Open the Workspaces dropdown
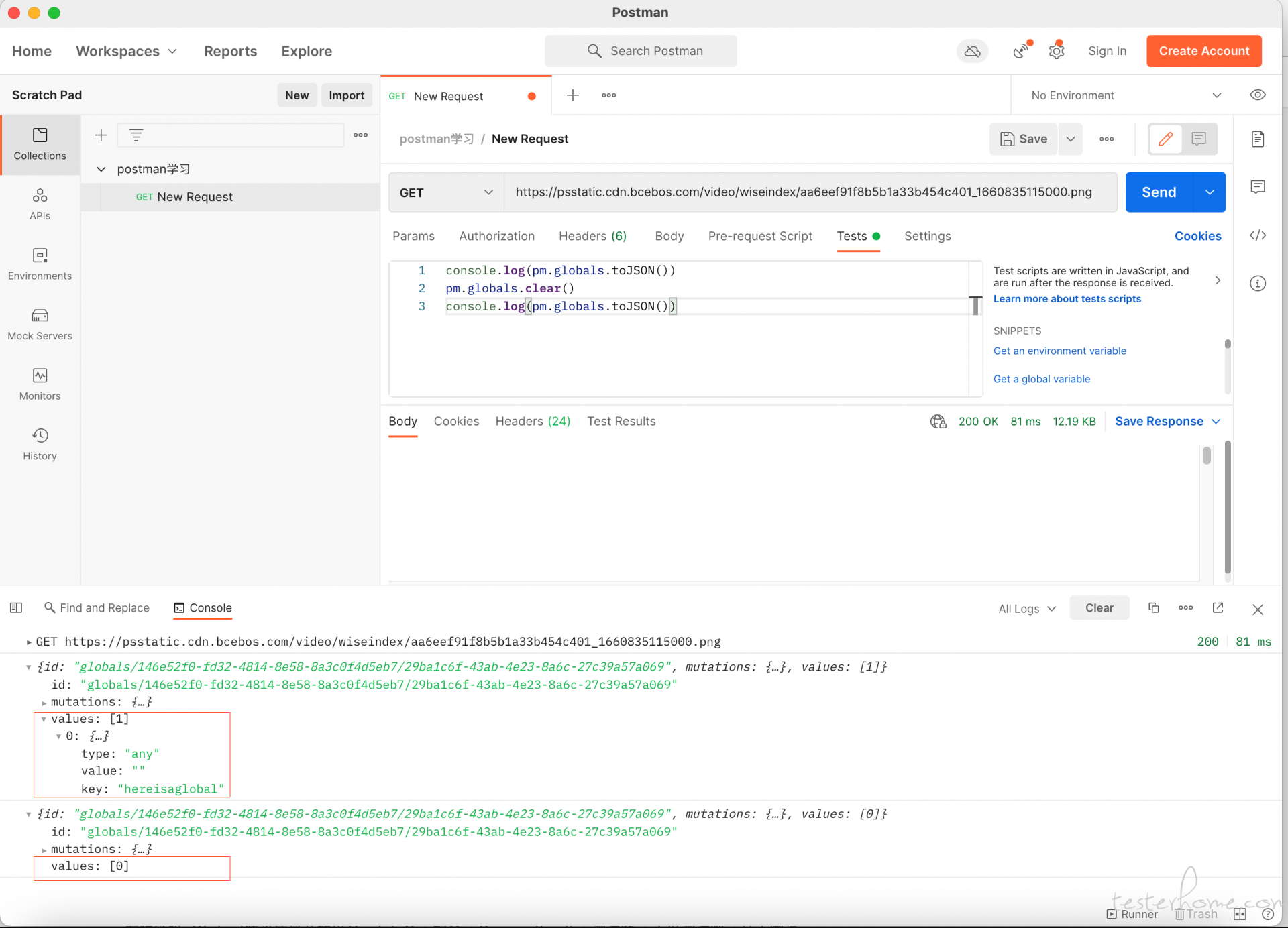Image resolution: width=1288 pixels, height=928 pixels. point(127,51)
